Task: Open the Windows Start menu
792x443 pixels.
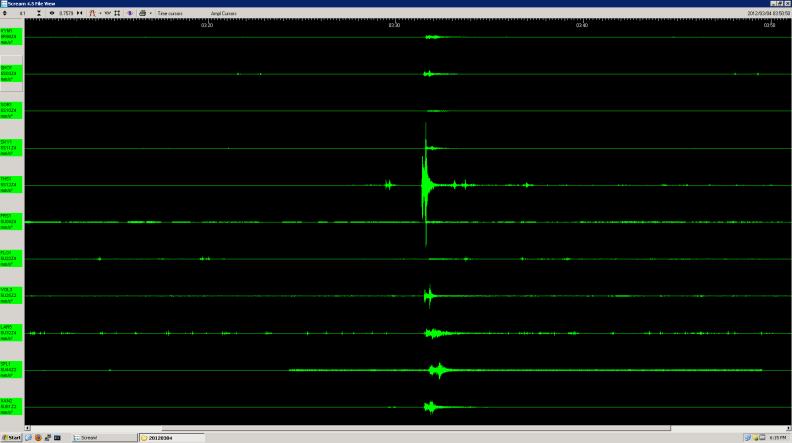Action: point(11,437)
